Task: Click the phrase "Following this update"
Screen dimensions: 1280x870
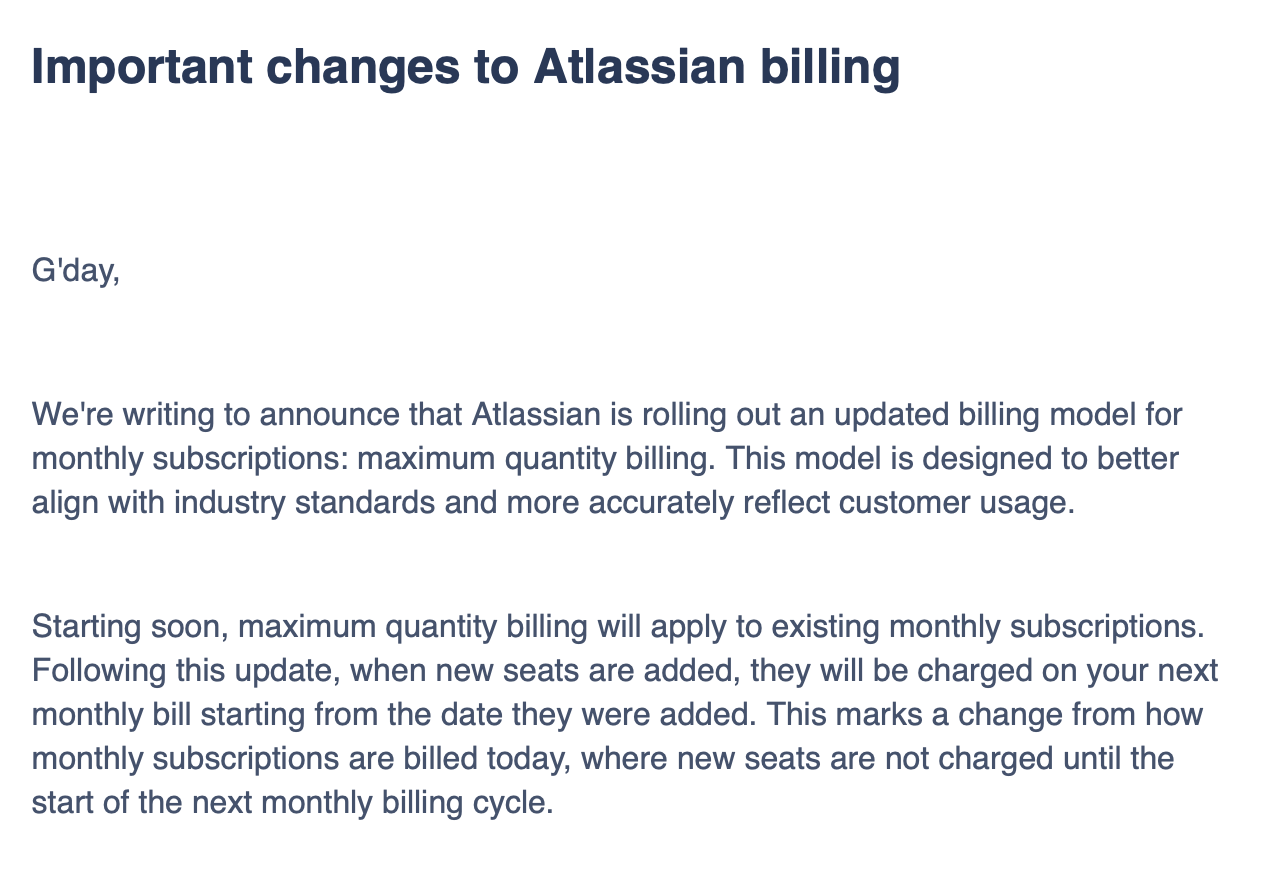Action: [x=191, y=671]
